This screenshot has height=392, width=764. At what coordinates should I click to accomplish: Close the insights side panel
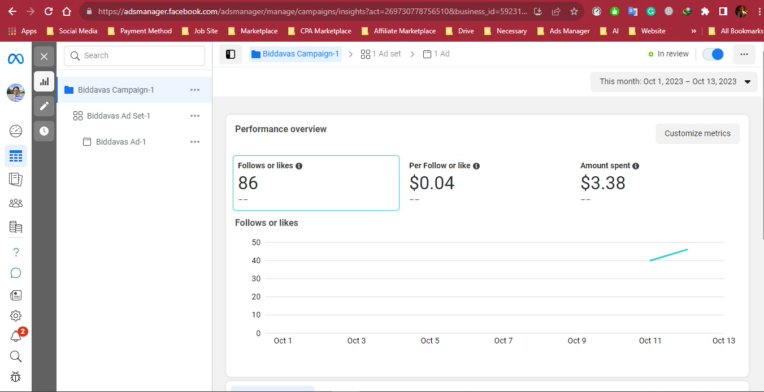tap(44, 56)
